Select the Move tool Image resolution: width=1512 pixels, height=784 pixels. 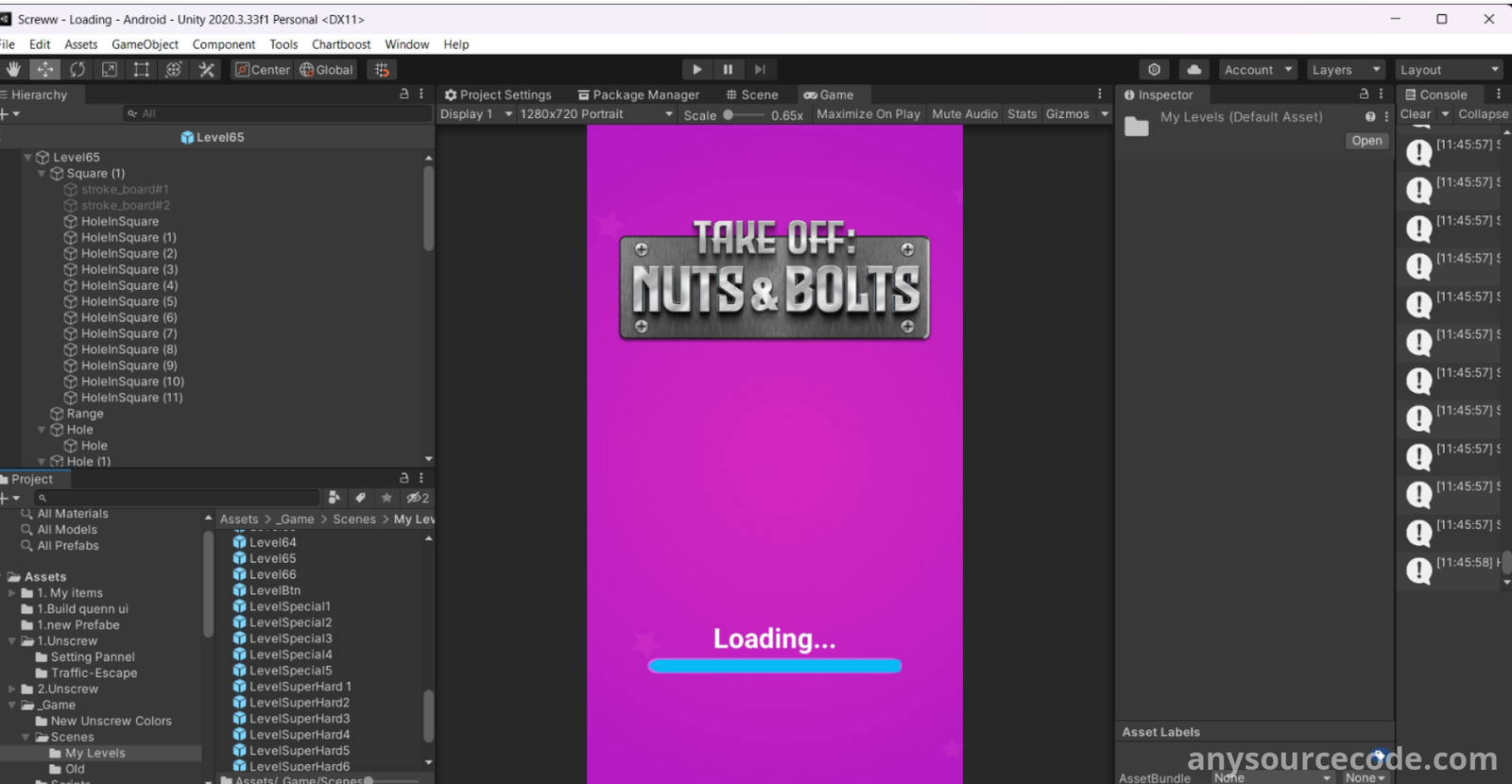coord(45,69)
